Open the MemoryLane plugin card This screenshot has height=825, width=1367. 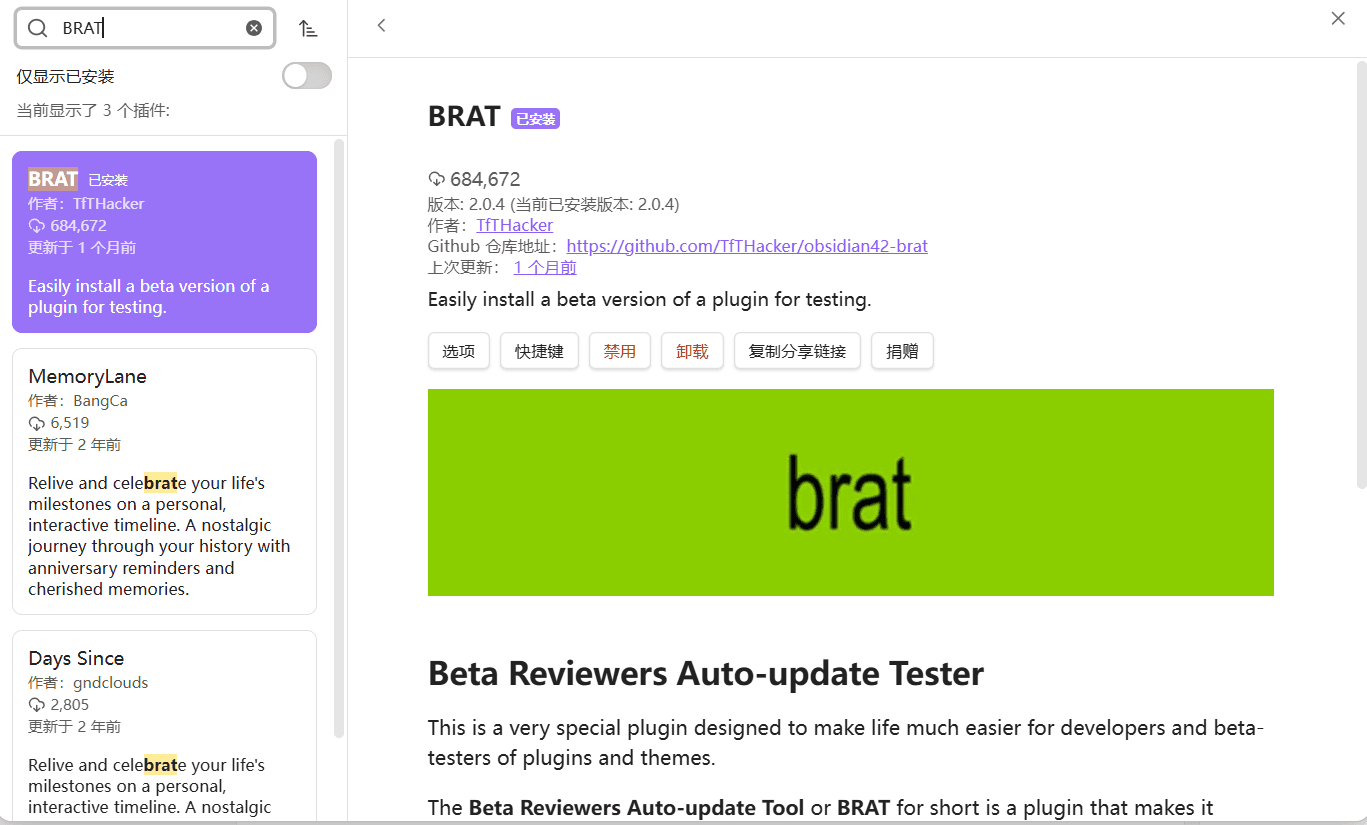coord(164,481)
